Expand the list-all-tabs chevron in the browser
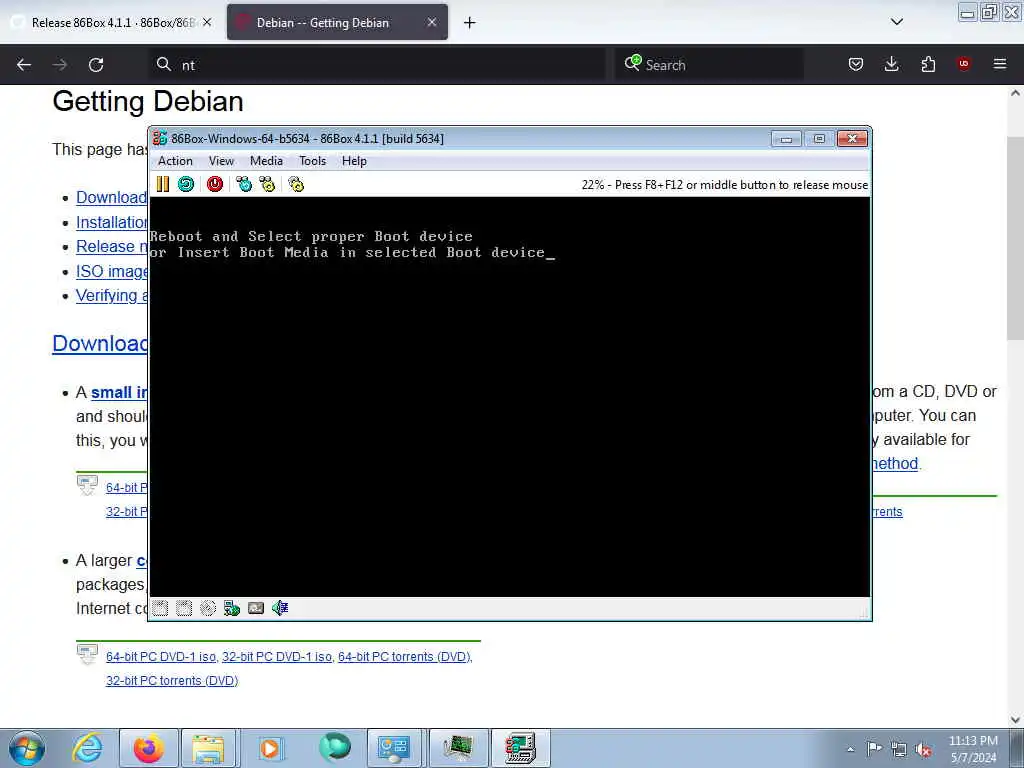1024x768 pixels. 897,22
